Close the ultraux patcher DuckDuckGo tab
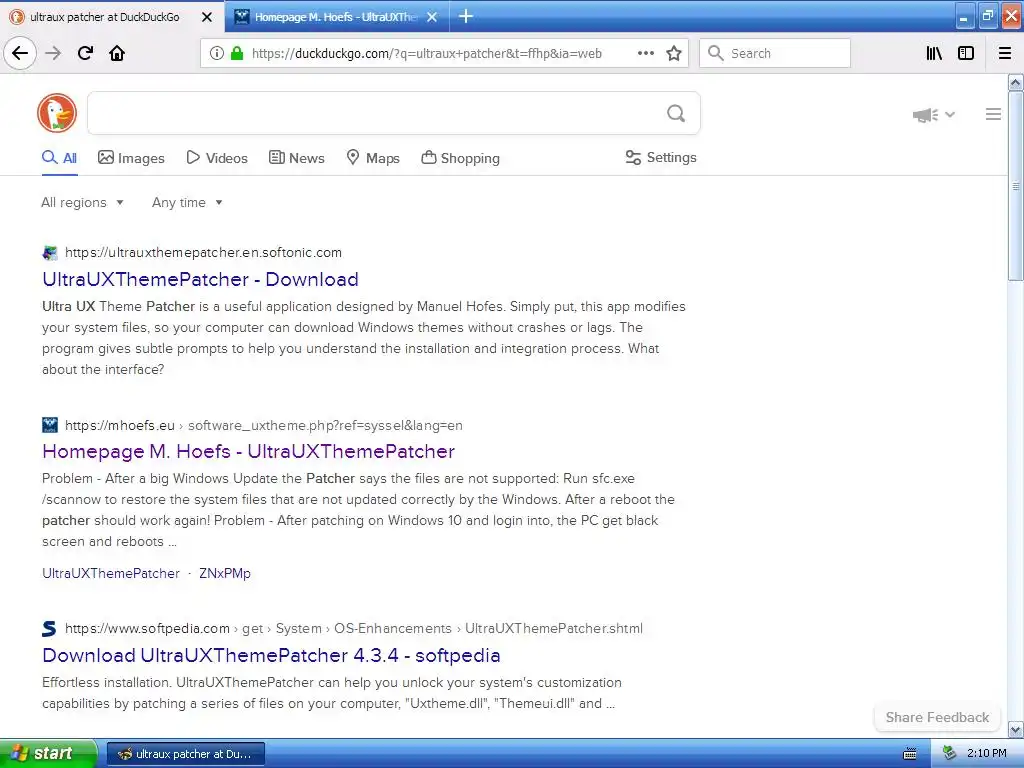This screenshot has width=1024, height=768. [207, 17]
